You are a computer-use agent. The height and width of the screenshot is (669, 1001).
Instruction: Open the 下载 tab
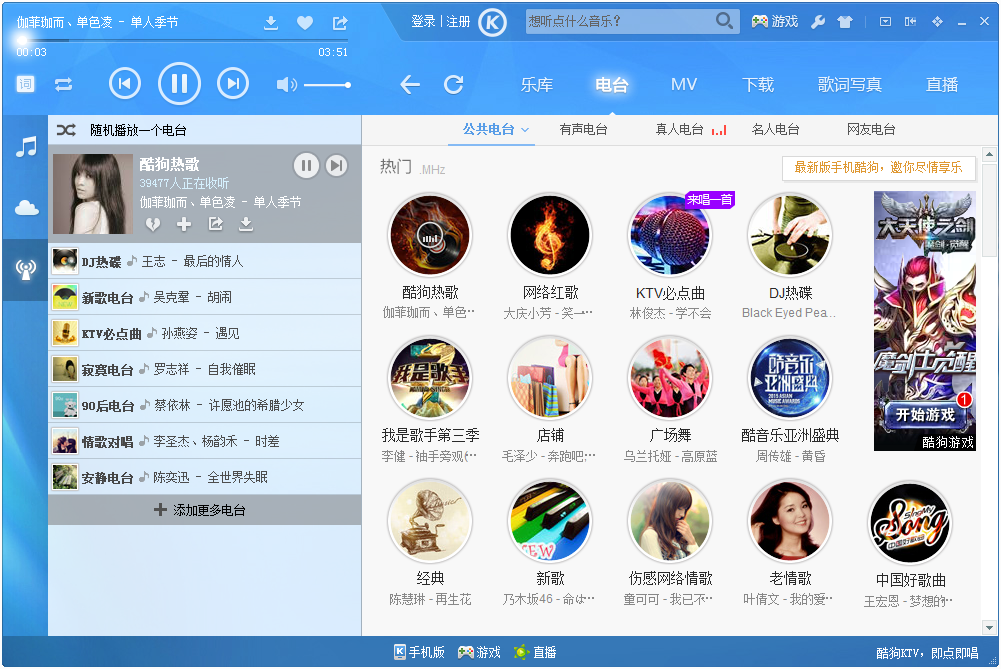(x=758, y=85)
